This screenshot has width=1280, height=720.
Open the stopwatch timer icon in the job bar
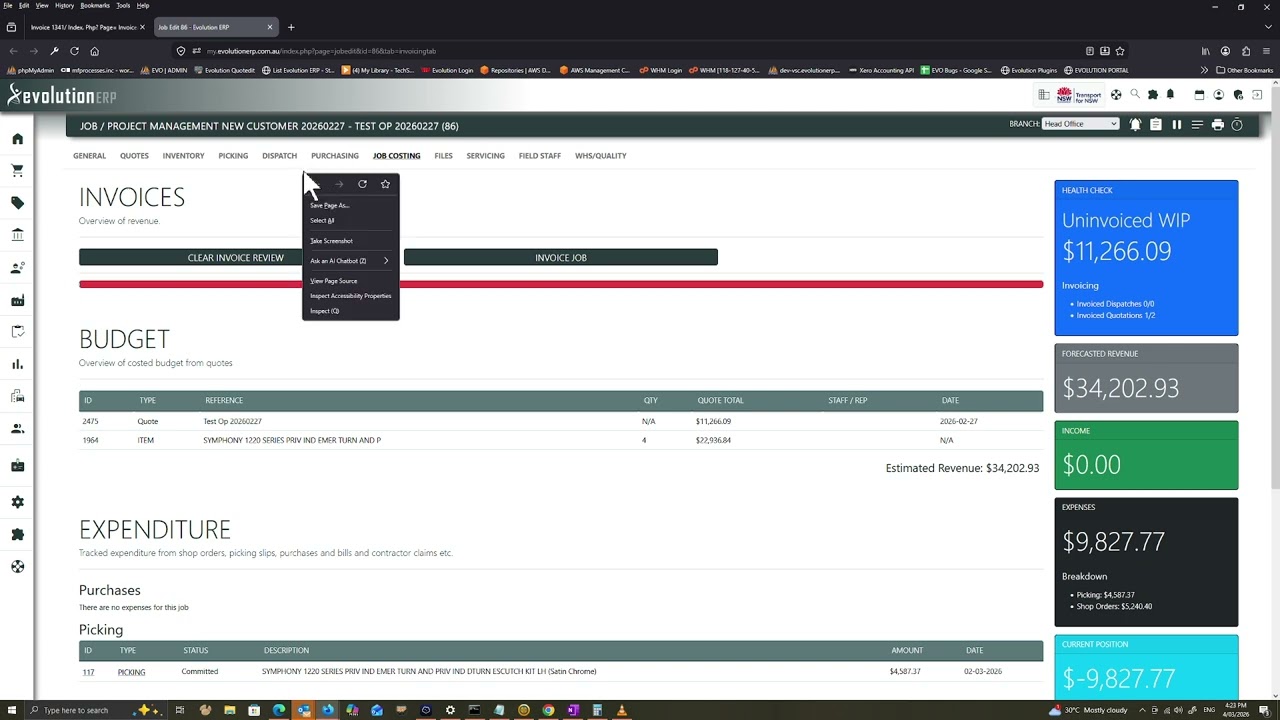(1237, 125)
